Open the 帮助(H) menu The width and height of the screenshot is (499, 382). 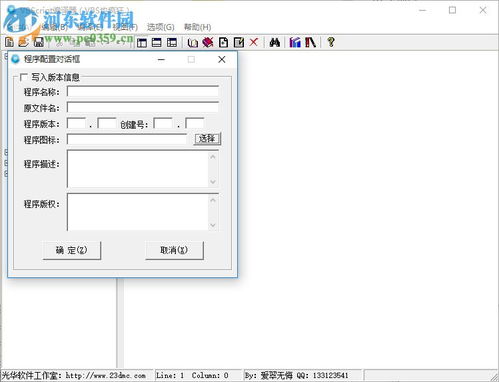point(197,27)
